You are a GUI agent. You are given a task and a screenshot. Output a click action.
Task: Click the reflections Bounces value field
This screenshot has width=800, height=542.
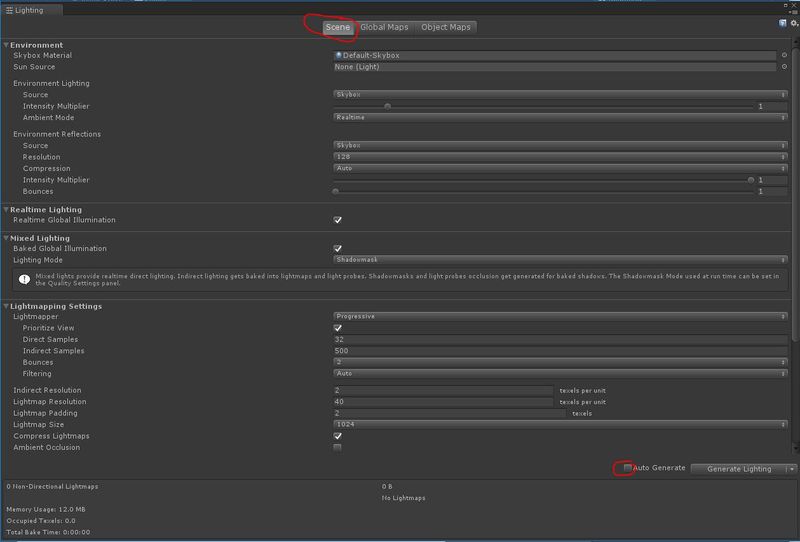tap(772, 192)
